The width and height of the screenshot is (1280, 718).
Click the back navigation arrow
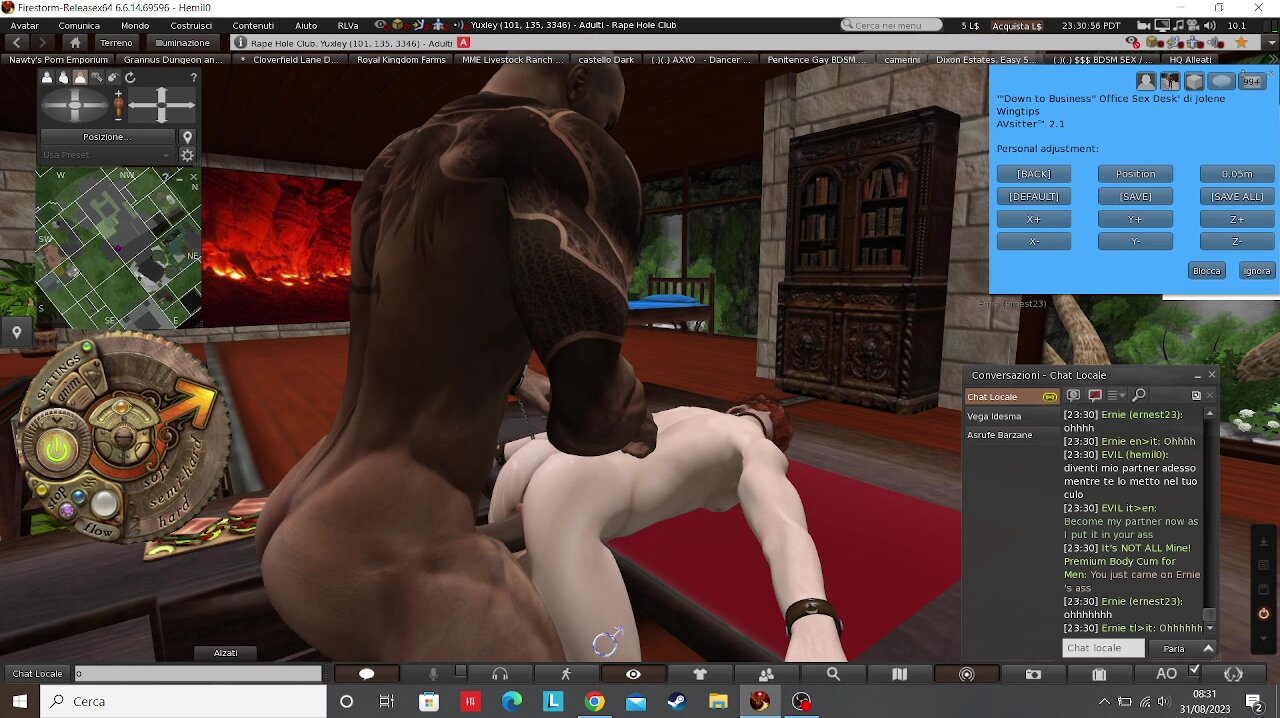(17, 43)
